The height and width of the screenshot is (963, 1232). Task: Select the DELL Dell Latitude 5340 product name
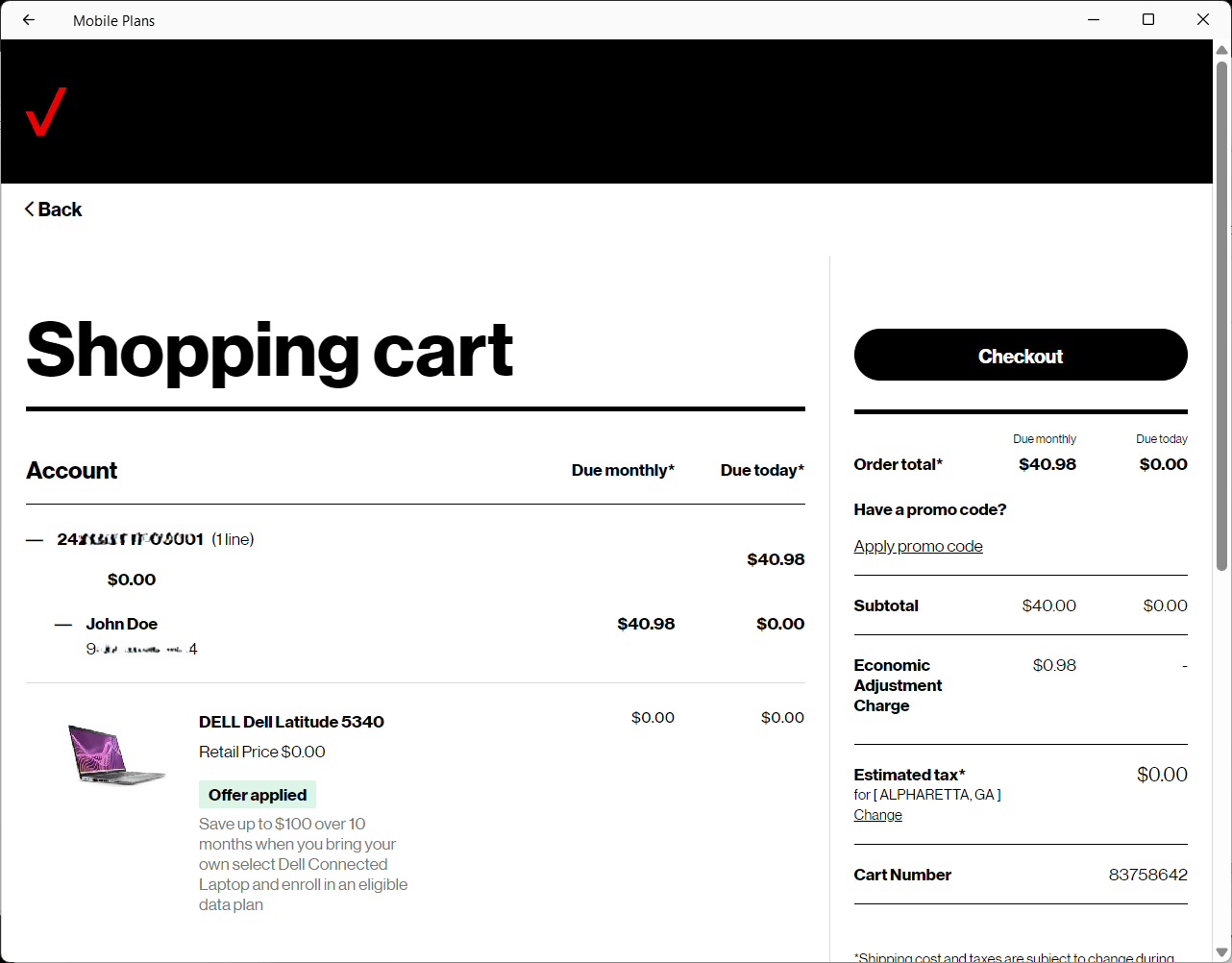coord(291,722)
